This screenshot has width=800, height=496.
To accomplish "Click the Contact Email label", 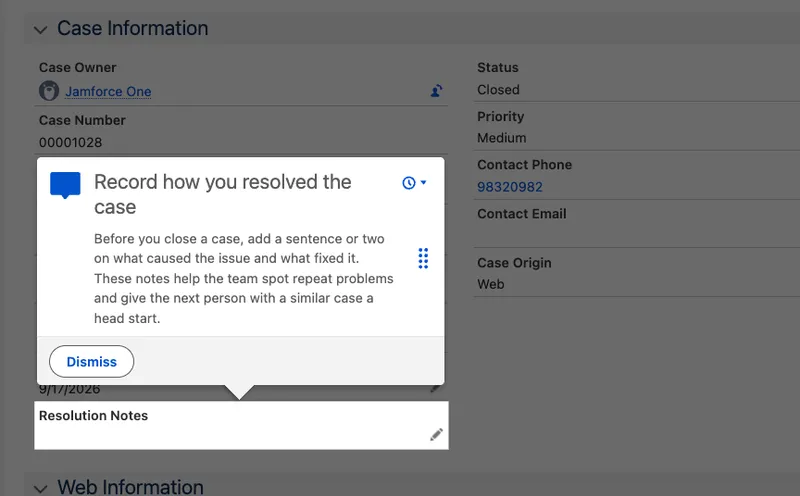I will (521, 214).
